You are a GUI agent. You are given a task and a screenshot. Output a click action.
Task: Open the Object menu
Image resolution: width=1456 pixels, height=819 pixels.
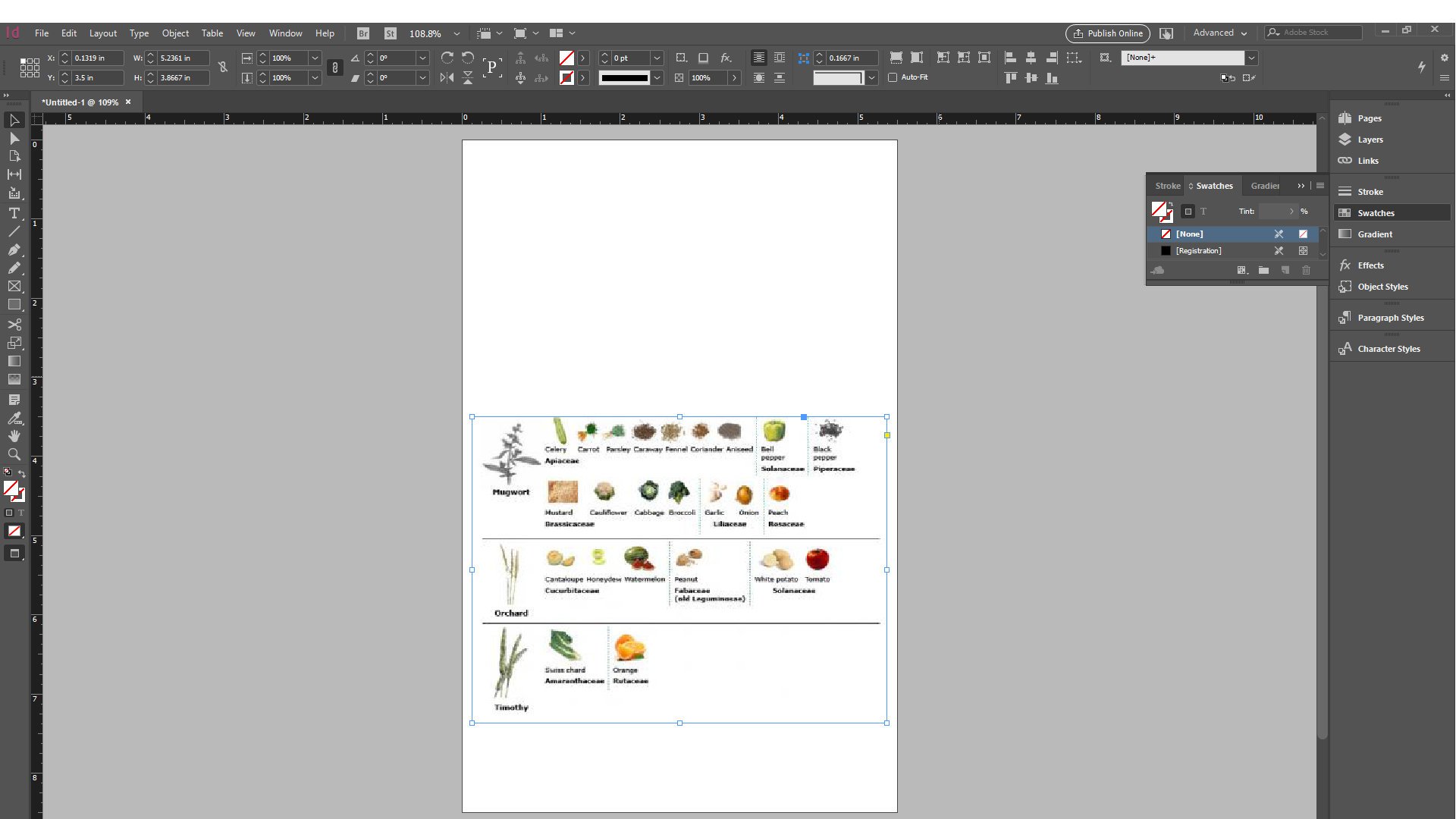click(x=174, y=33)
